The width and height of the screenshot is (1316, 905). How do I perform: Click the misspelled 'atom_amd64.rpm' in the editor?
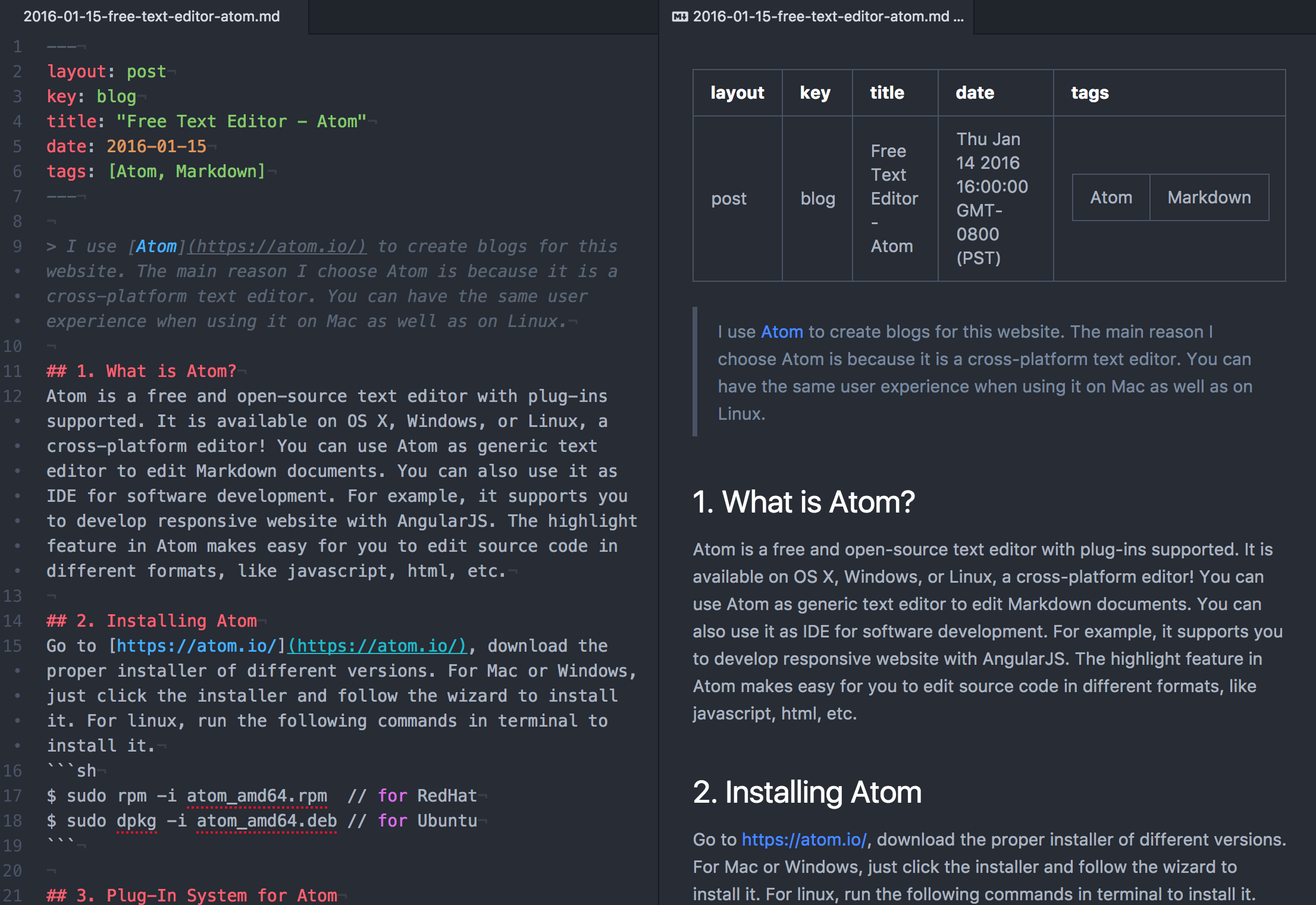point(257,796)
